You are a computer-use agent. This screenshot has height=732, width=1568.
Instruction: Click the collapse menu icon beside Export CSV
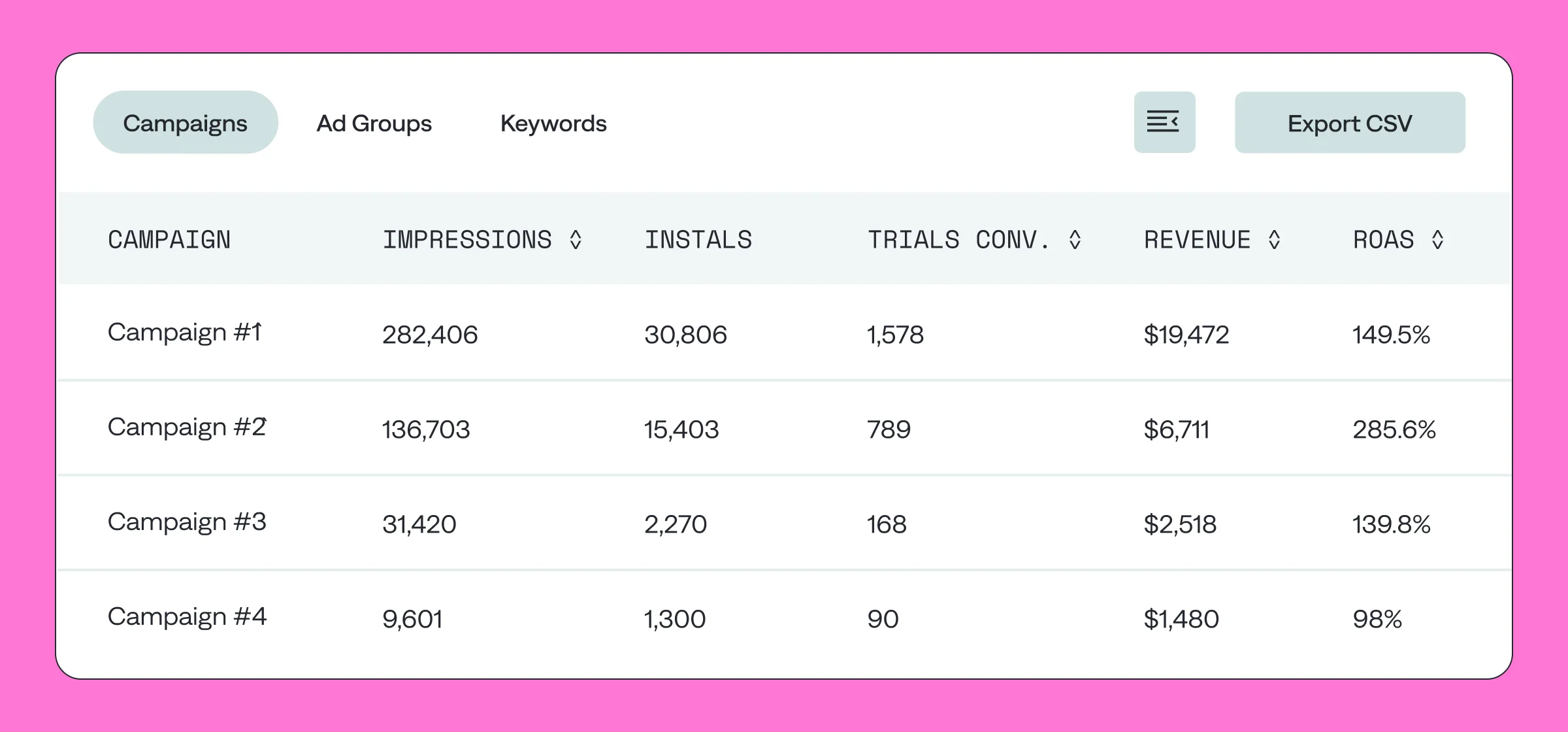[1164, 122]
